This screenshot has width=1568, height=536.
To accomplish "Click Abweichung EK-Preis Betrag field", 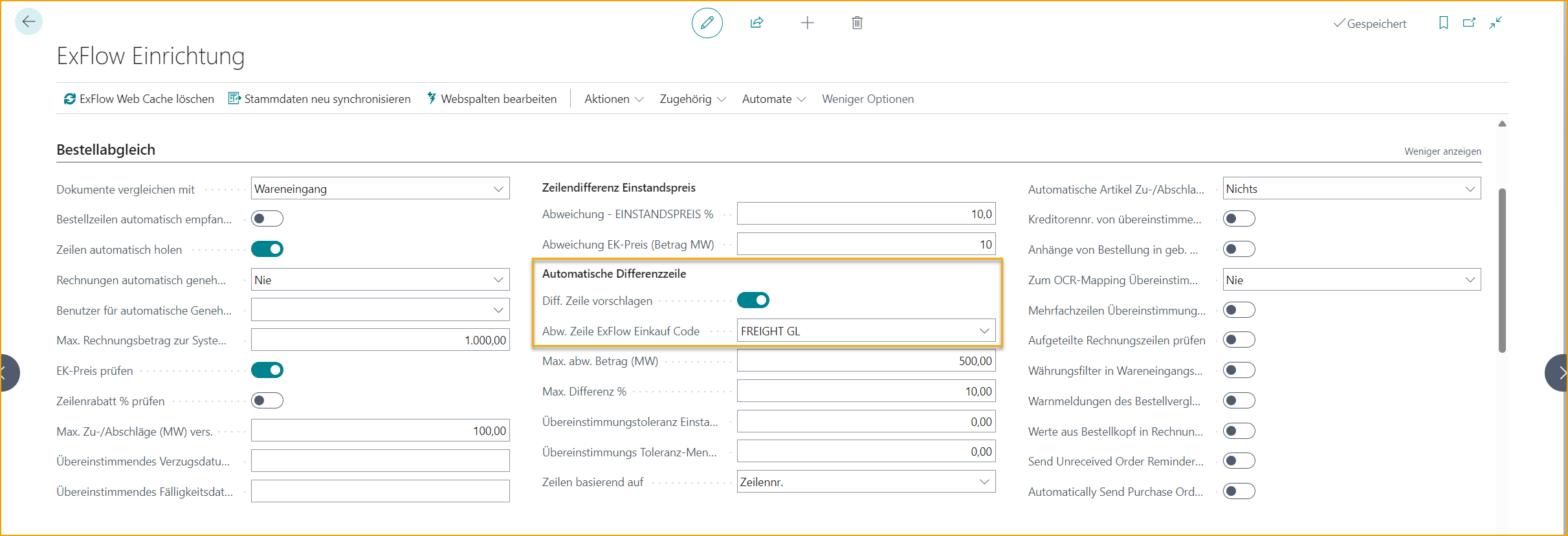I will pyautogui.click(x=866, y=244).
